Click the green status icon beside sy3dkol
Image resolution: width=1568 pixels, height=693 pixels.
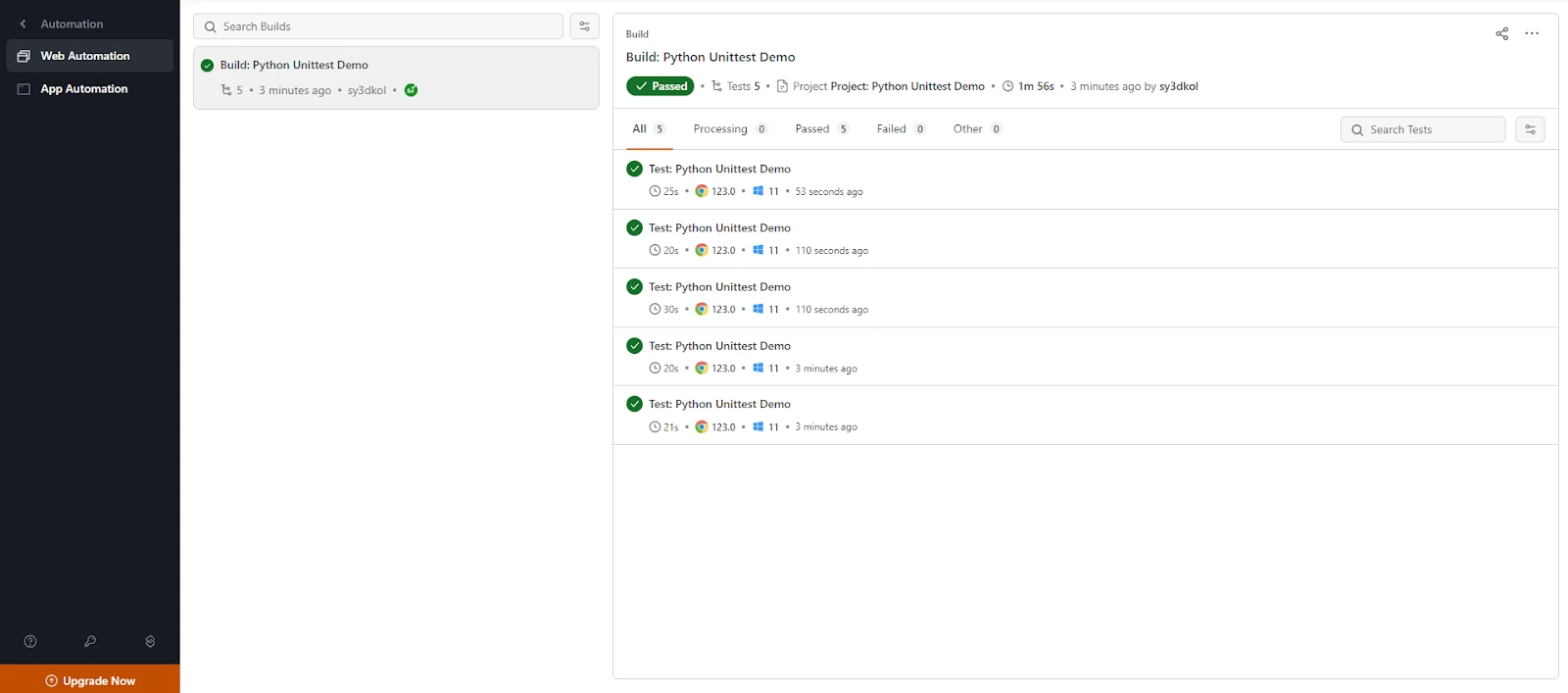412,90
